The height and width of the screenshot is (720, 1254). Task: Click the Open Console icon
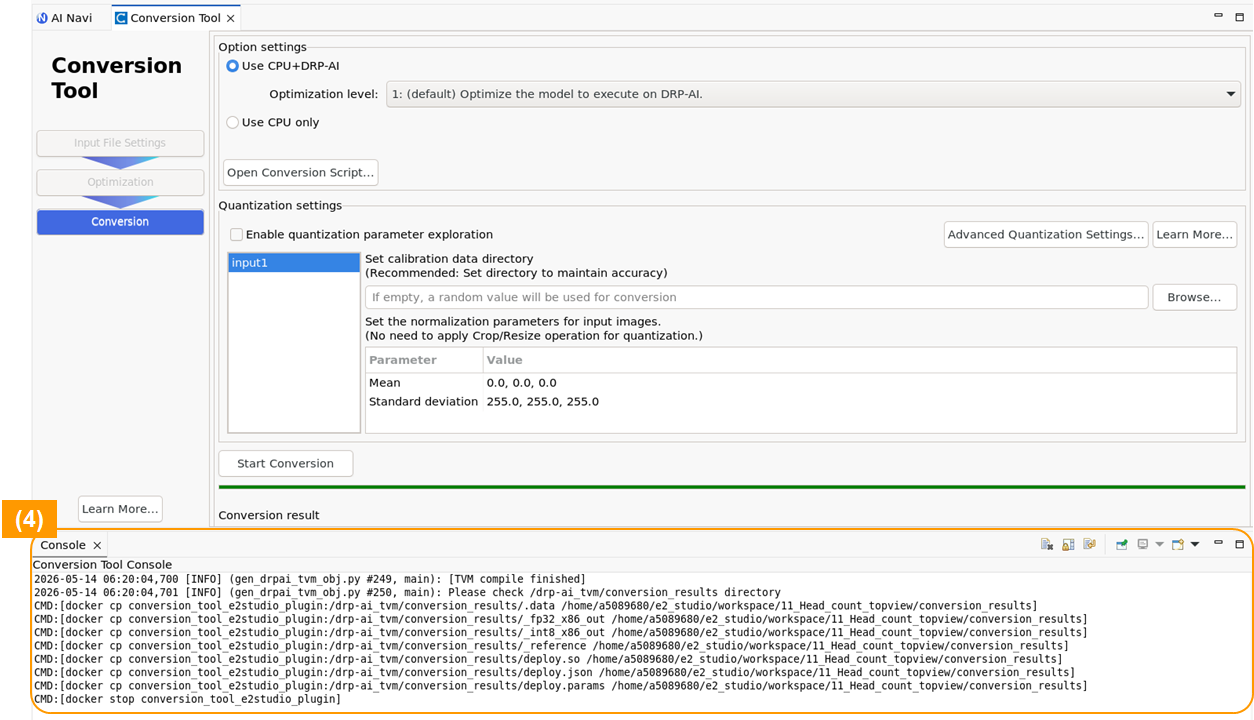(x=1178, y=544)
